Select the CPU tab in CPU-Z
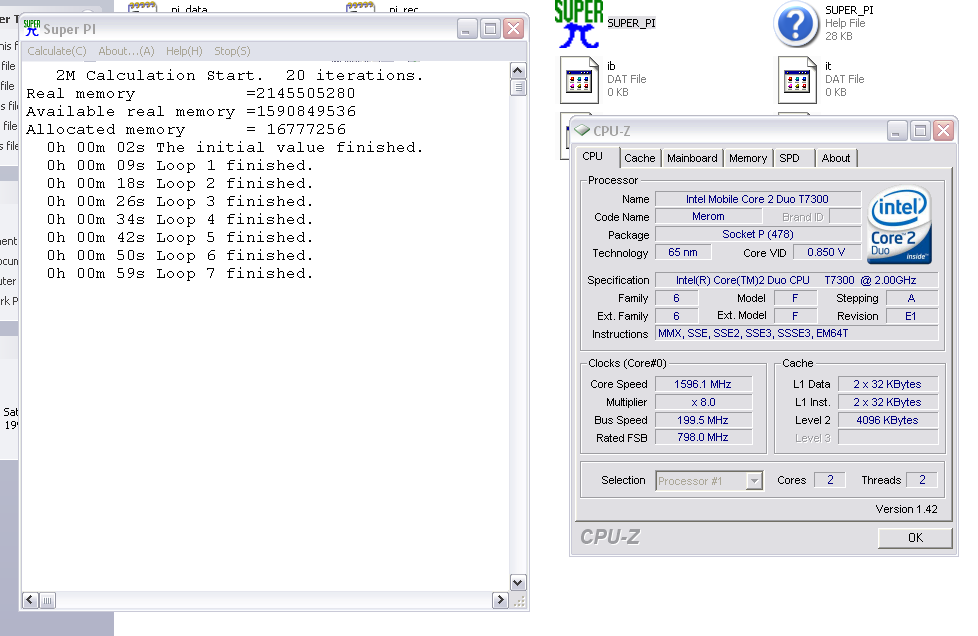 point(593,157)
